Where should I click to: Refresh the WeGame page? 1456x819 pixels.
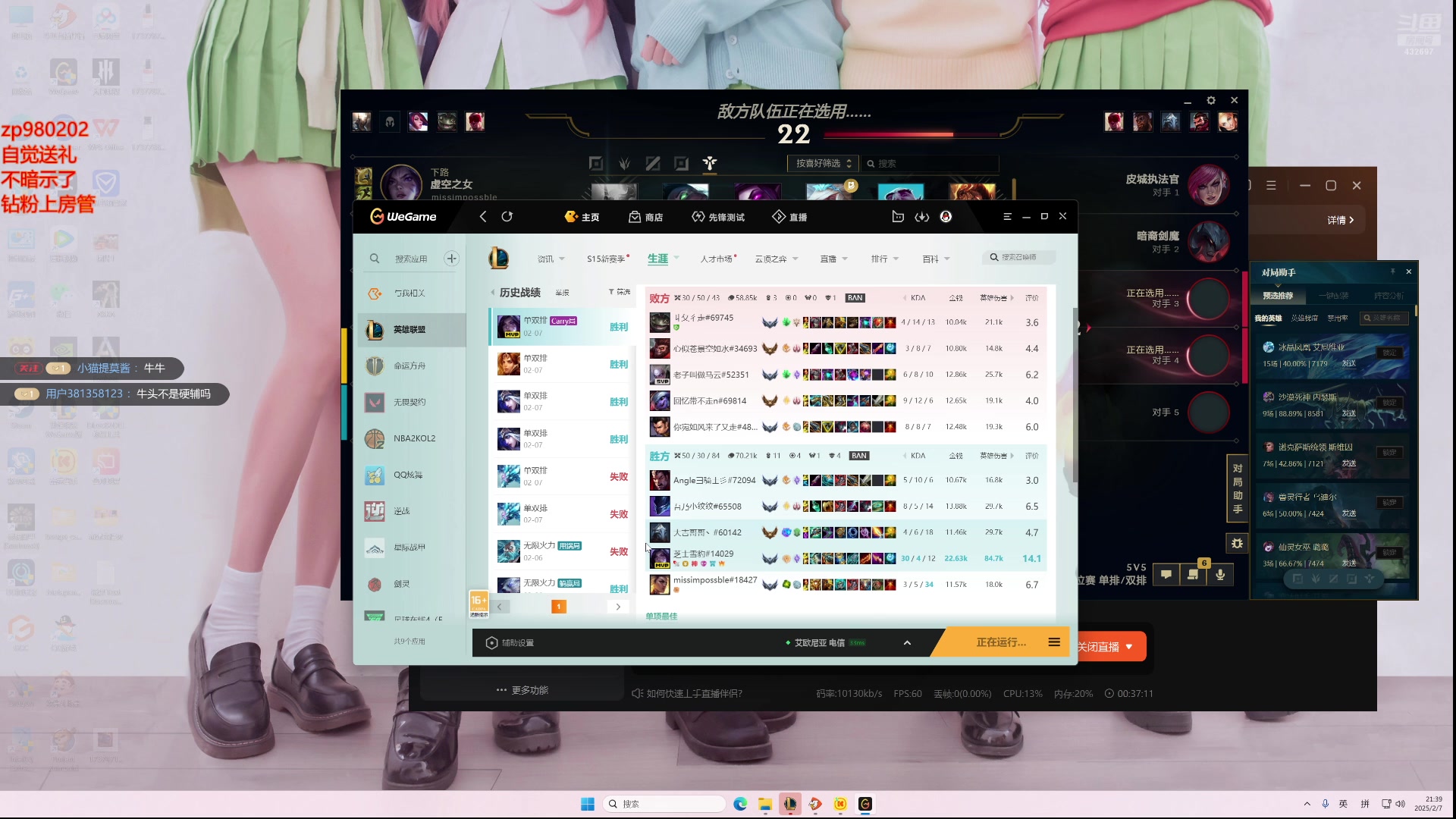pos(507,217)
